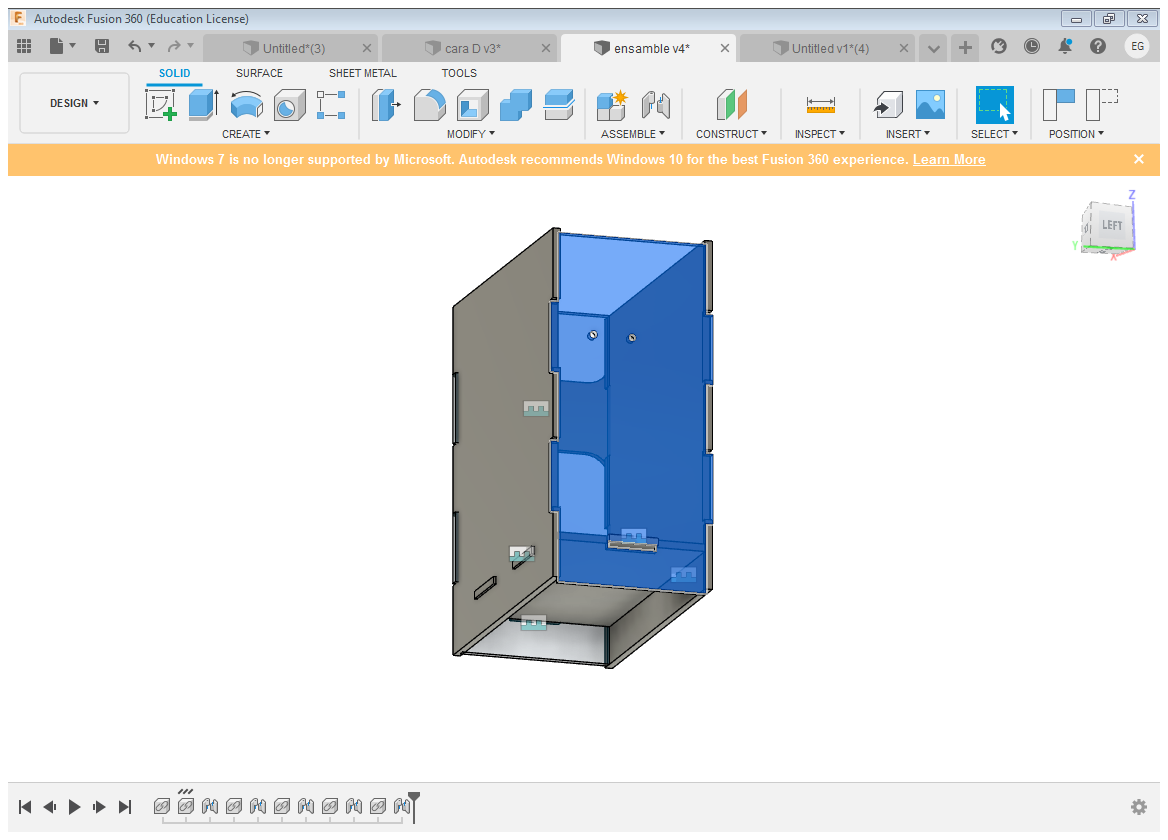The image size is (1168, 840).
Task: Open the data panel grid icon
Action: pyautogui.click(x=24, y=47)
